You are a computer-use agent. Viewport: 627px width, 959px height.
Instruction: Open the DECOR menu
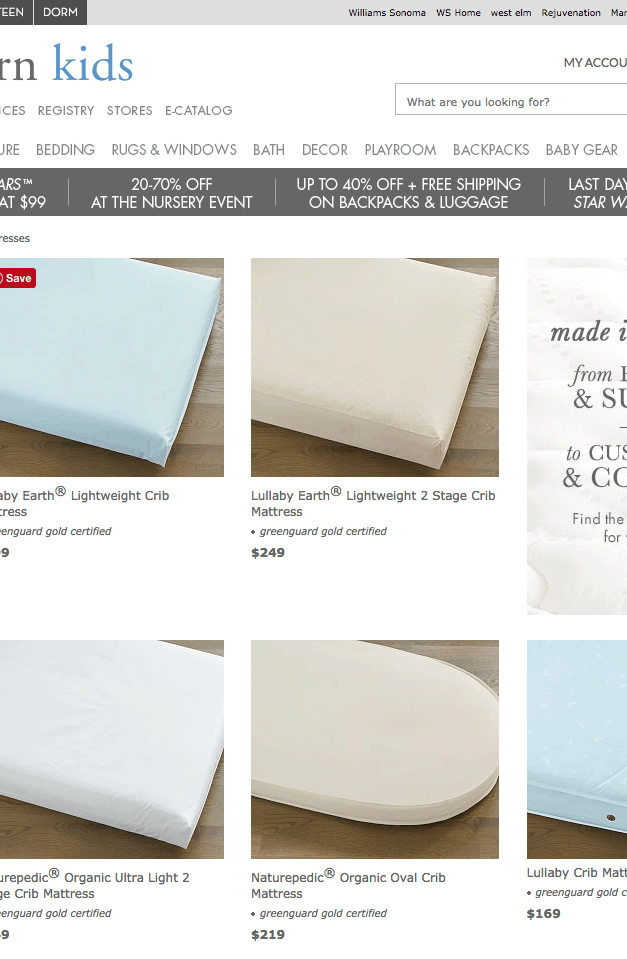pyautogui.click(x=325, y=150)
